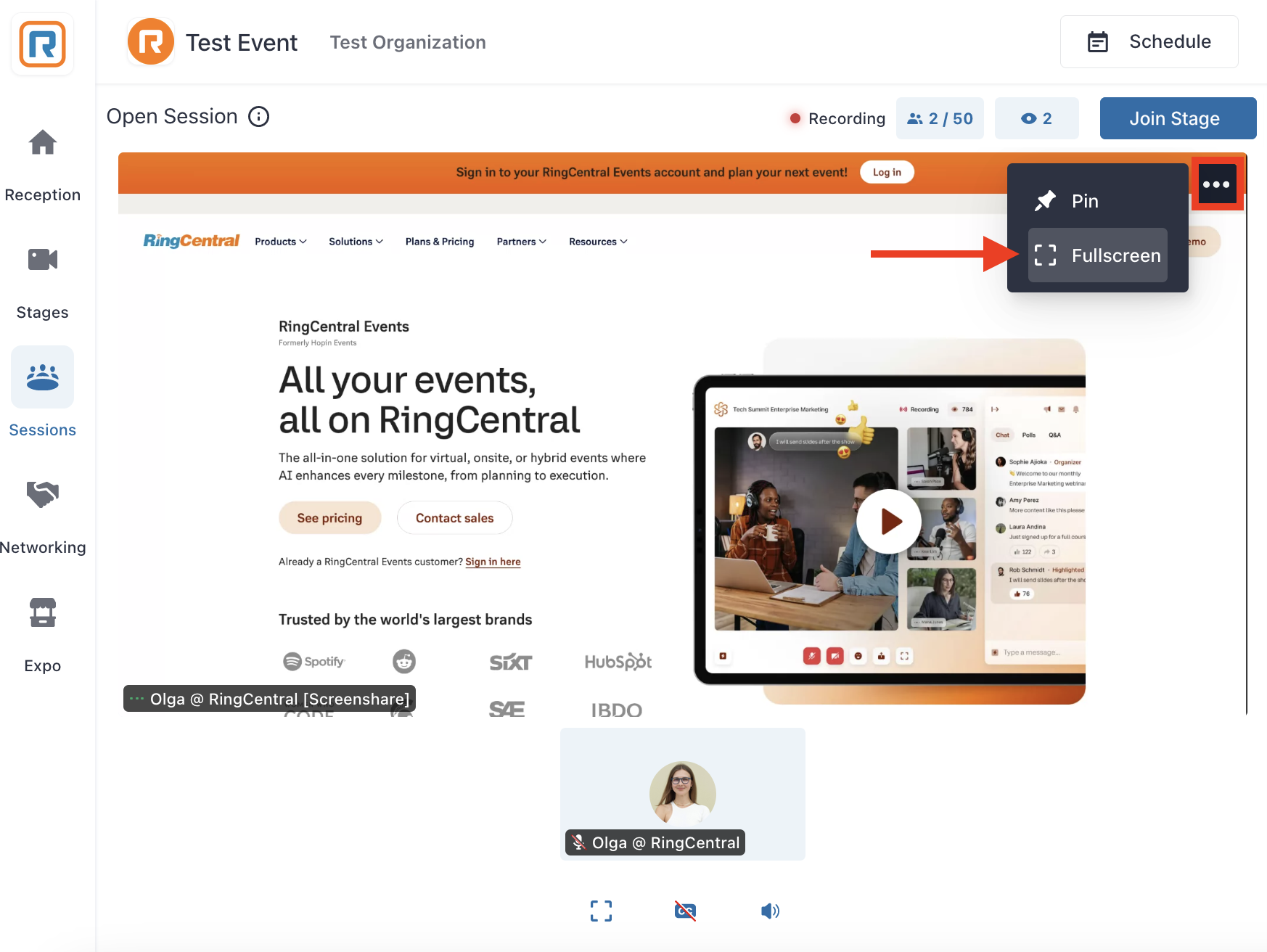Click the Spotify brand logo

pyautogui.click(x=314, y=661)
